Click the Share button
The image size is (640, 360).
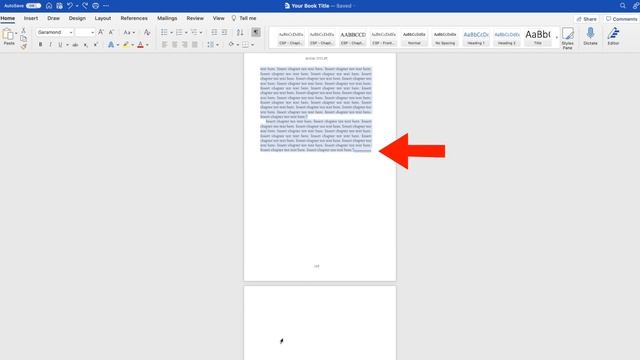pyautogui.click(x=587, y=19)
